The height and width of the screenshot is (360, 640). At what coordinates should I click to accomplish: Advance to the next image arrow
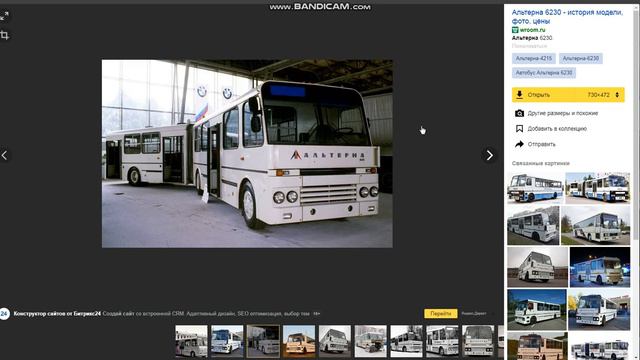point(489,155)
